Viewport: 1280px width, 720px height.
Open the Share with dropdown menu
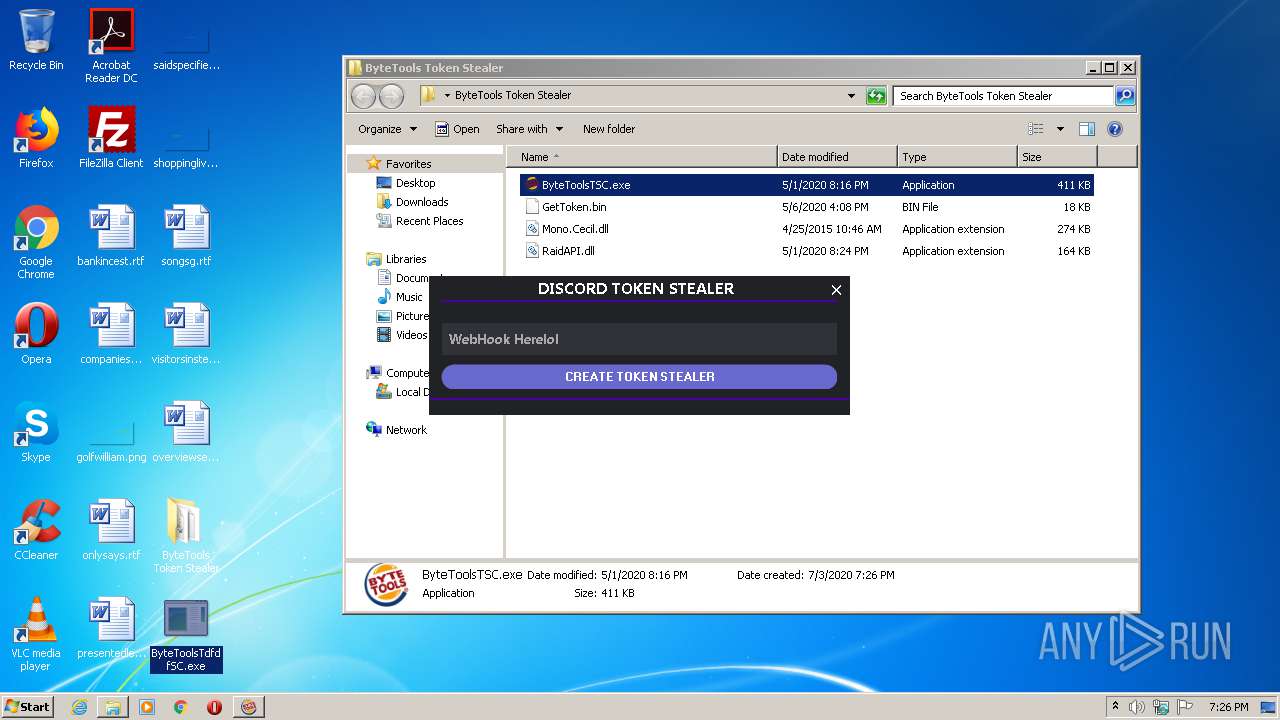(529, 129)
